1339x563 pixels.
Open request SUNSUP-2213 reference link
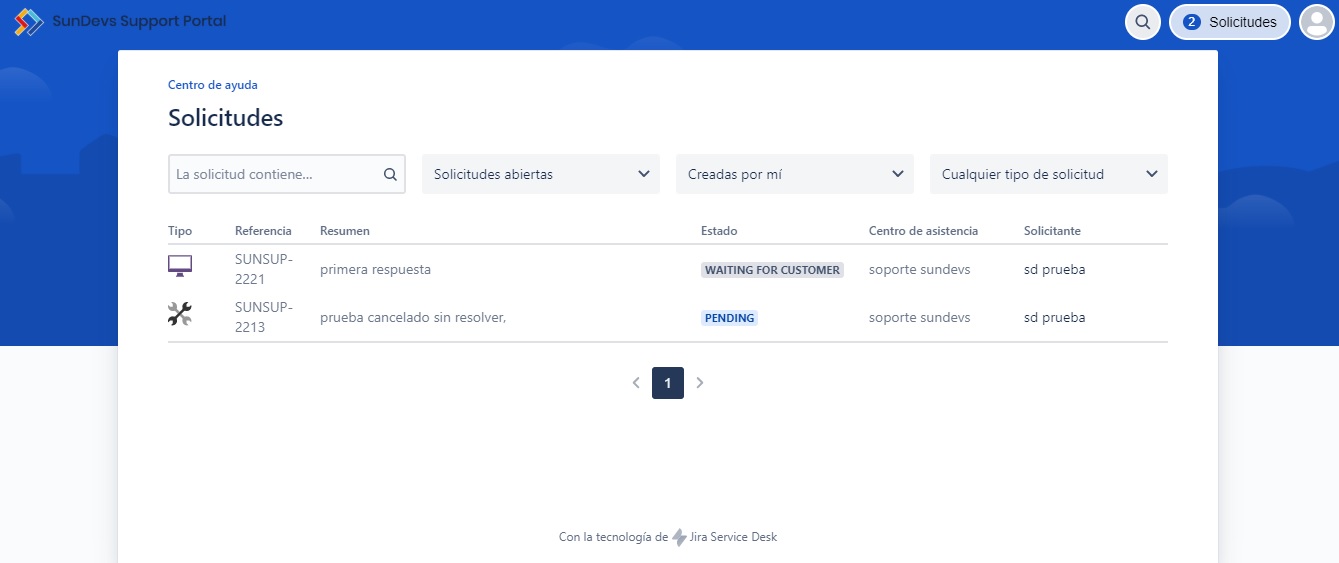[x=263, y=317]
